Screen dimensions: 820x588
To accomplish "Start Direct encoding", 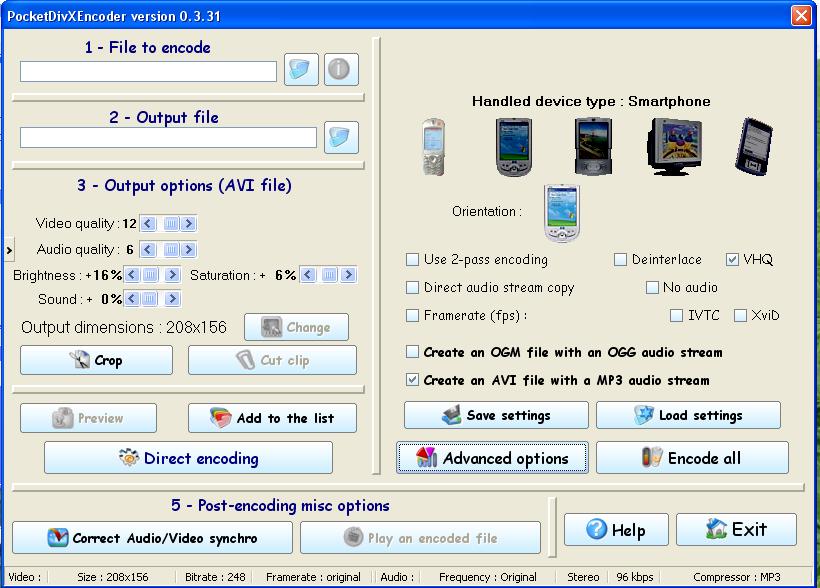I will click(188, 458).
